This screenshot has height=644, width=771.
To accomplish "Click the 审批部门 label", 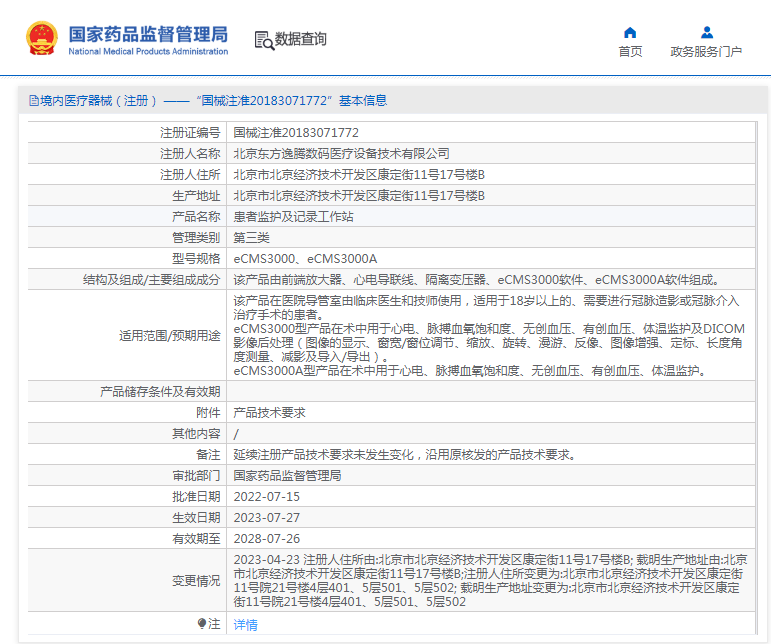I will pos(196,476).
